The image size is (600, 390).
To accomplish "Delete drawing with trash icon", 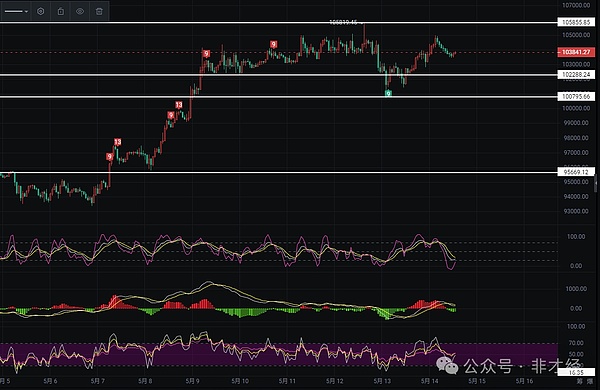I will click(x=99, y=11).
